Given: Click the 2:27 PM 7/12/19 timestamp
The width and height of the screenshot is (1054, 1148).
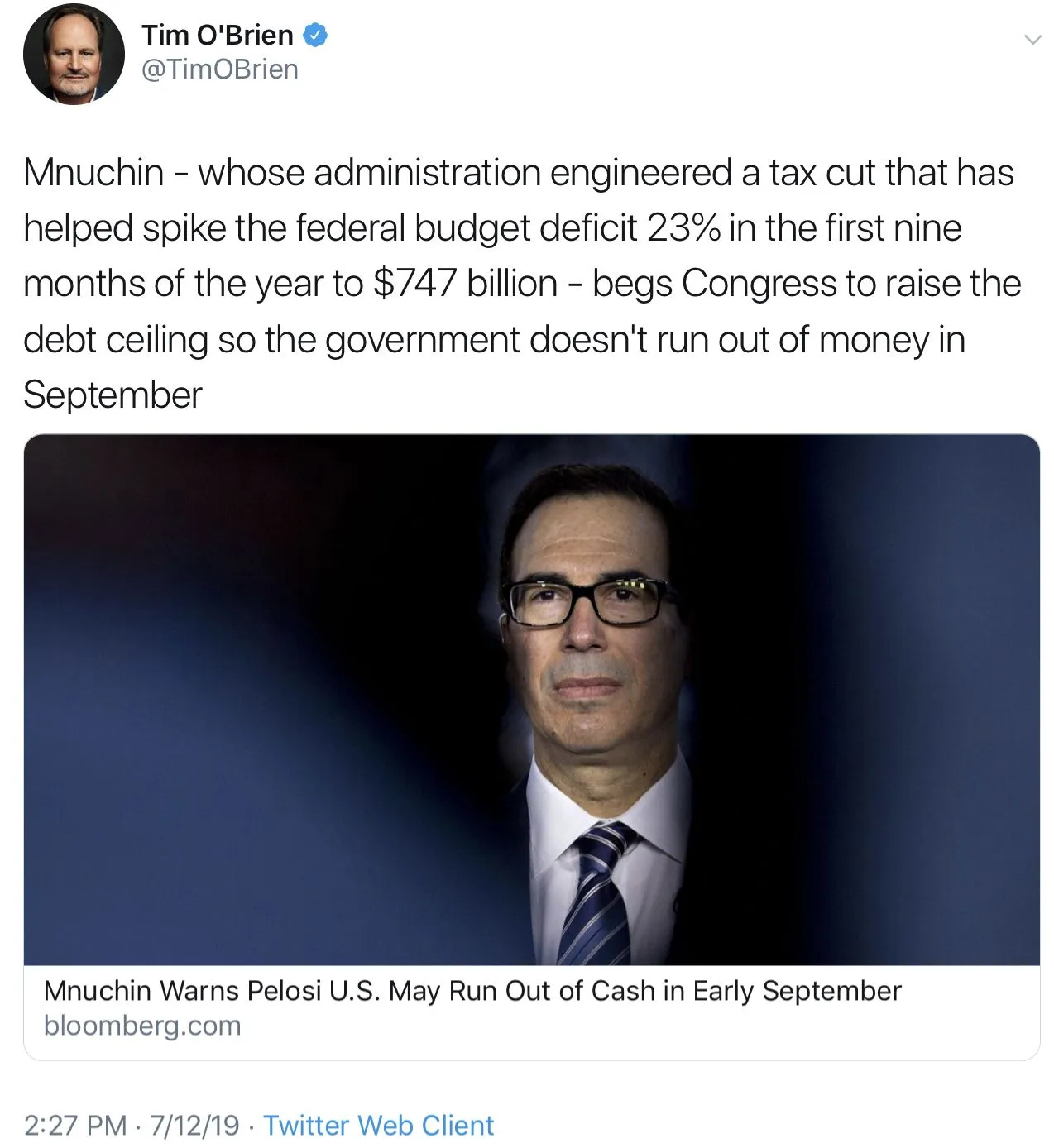Looking at the screenshot, I should [132, 1126].
